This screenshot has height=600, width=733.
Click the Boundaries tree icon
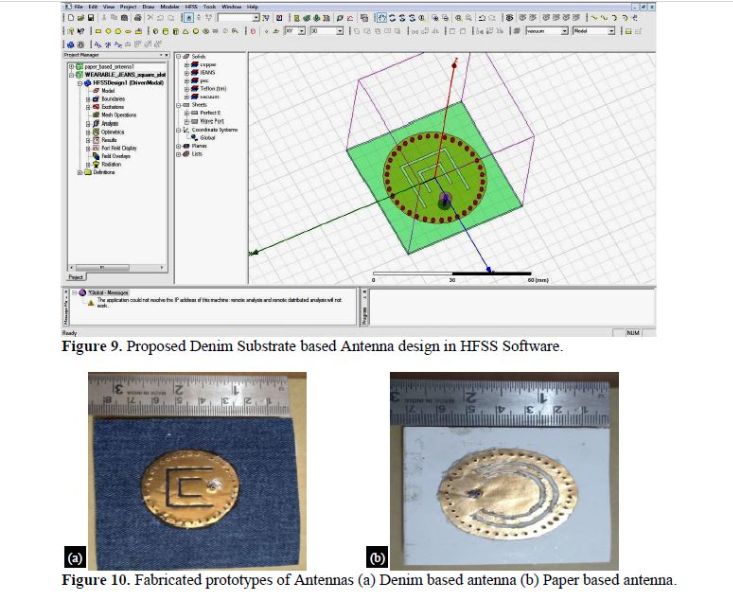point(96,99)
